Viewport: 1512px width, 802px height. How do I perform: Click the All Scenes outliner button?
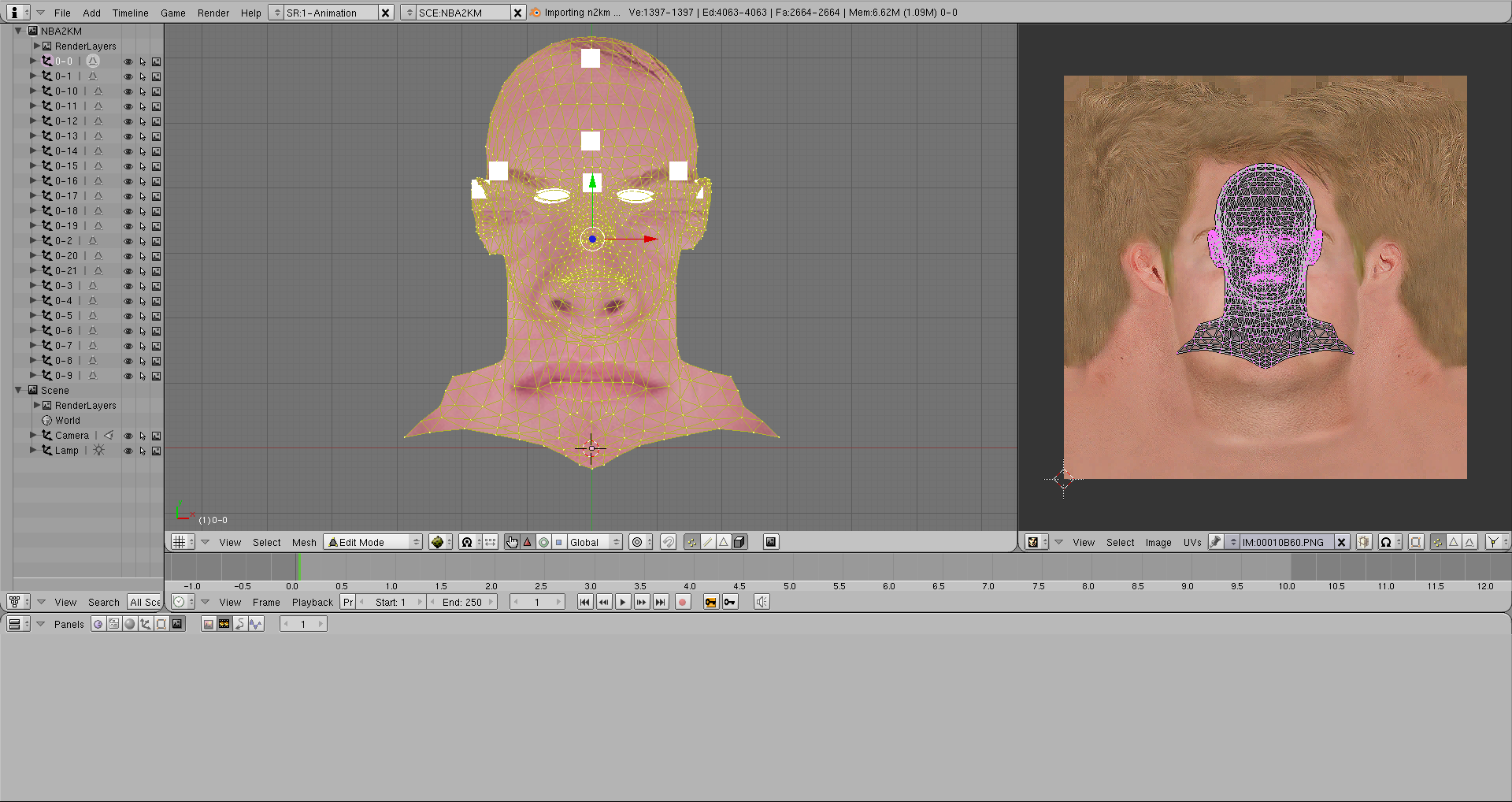coord(145,602)
